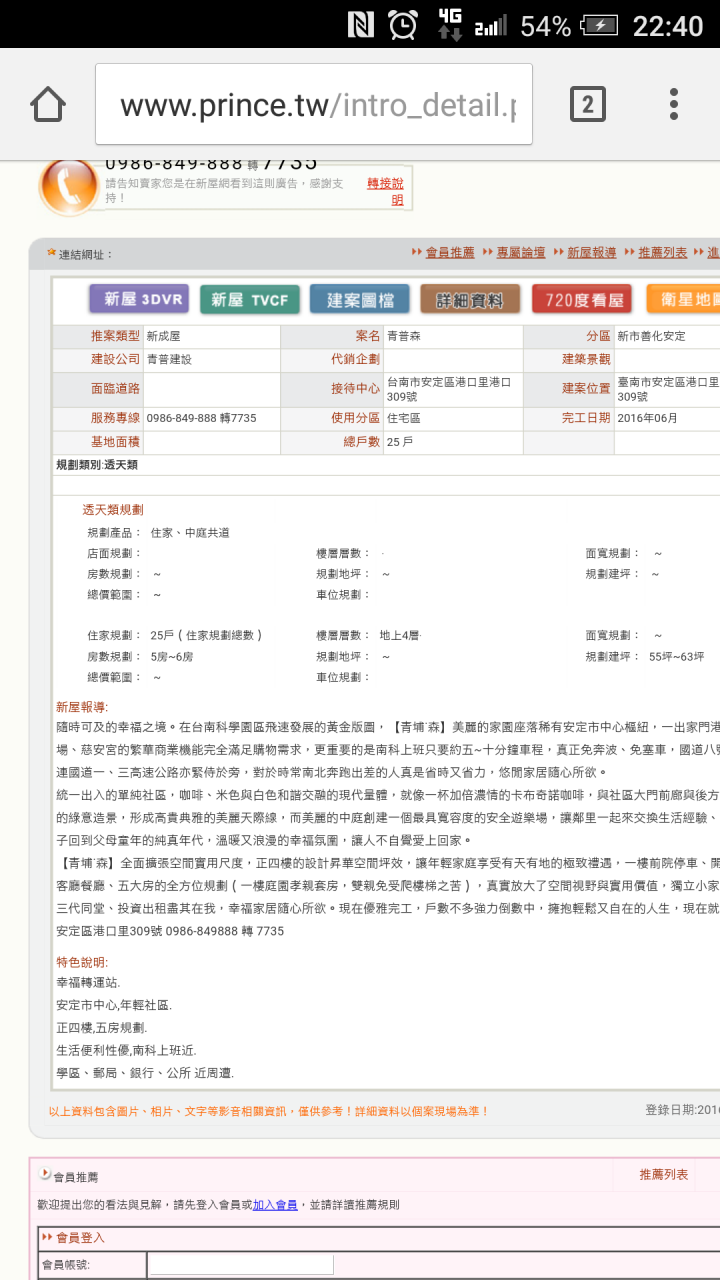Select the 新屋 TVCF button
The width and height of the screenshot is (720, 1280).
tap(250, 299)
